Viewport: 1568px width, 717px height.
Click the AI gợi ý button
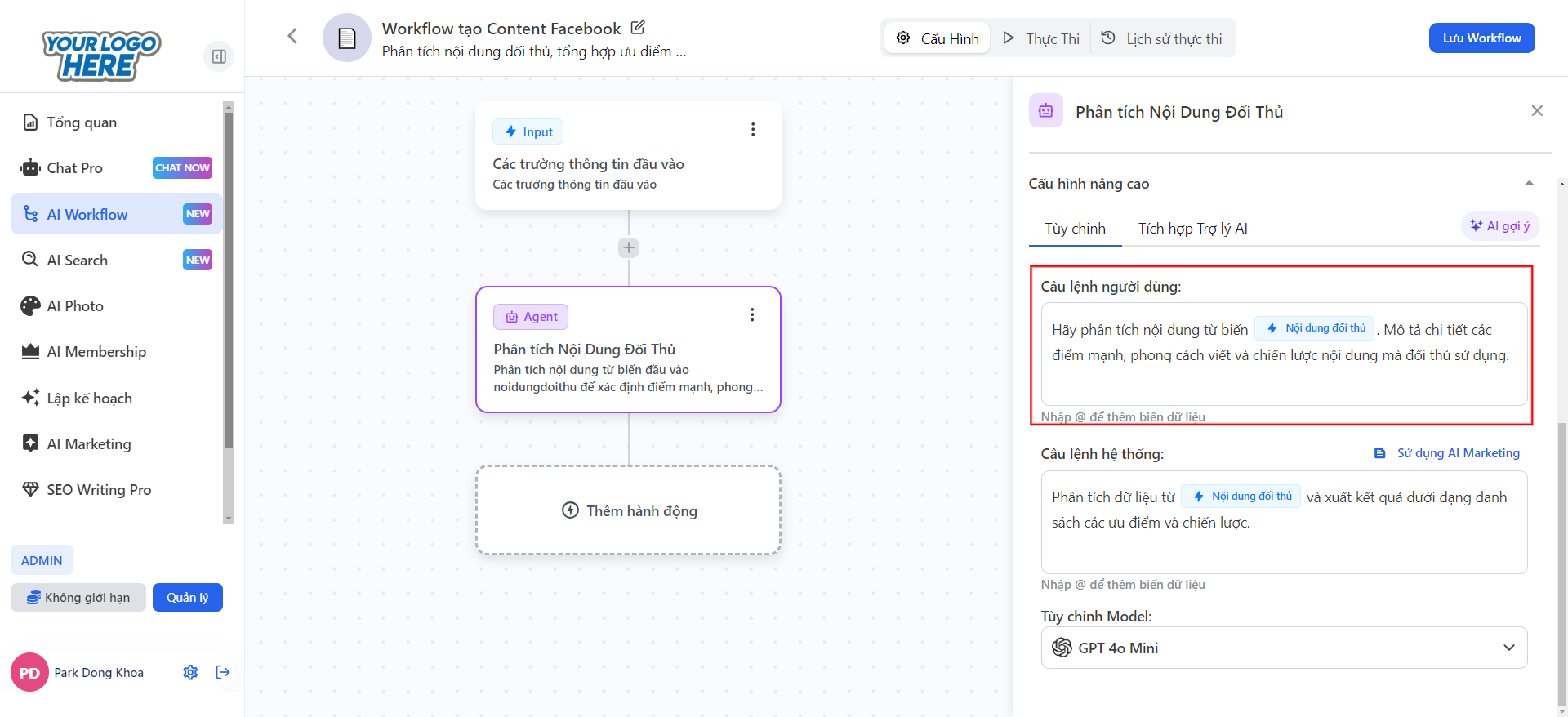click(1500, 226)
